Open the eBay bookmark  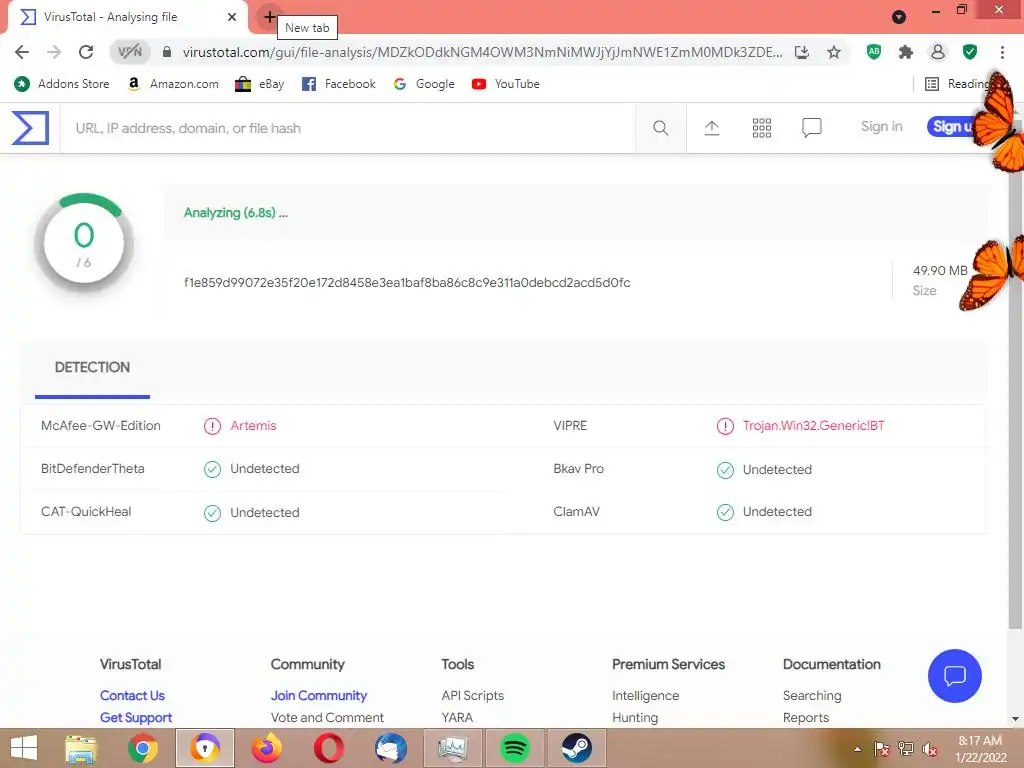260,84
